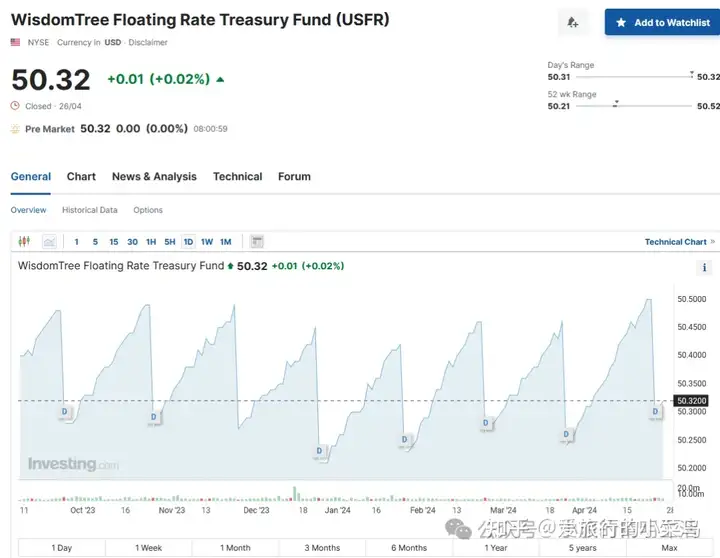Click the dividend marker before Jan '24
The width and height of the screenshot is (720, 558).
[319, 451]
